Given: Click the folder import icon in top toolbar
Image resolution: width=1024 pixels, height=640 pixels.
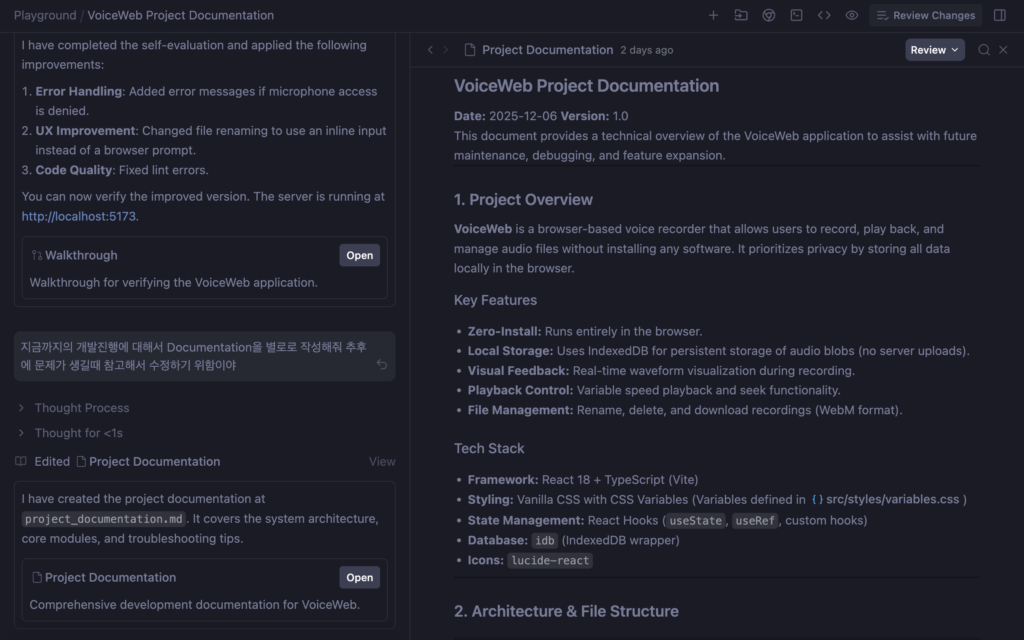Looking at the screenshot, I should 741,15.
